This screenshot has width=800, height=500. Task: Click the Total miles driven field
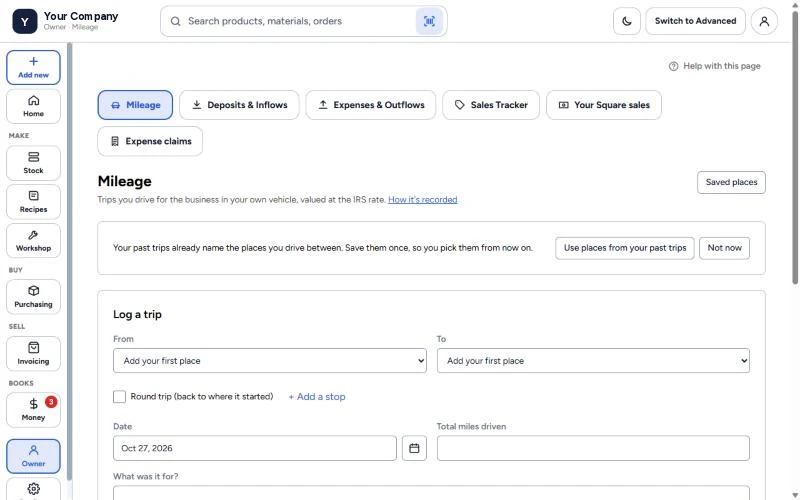(593, 448)
